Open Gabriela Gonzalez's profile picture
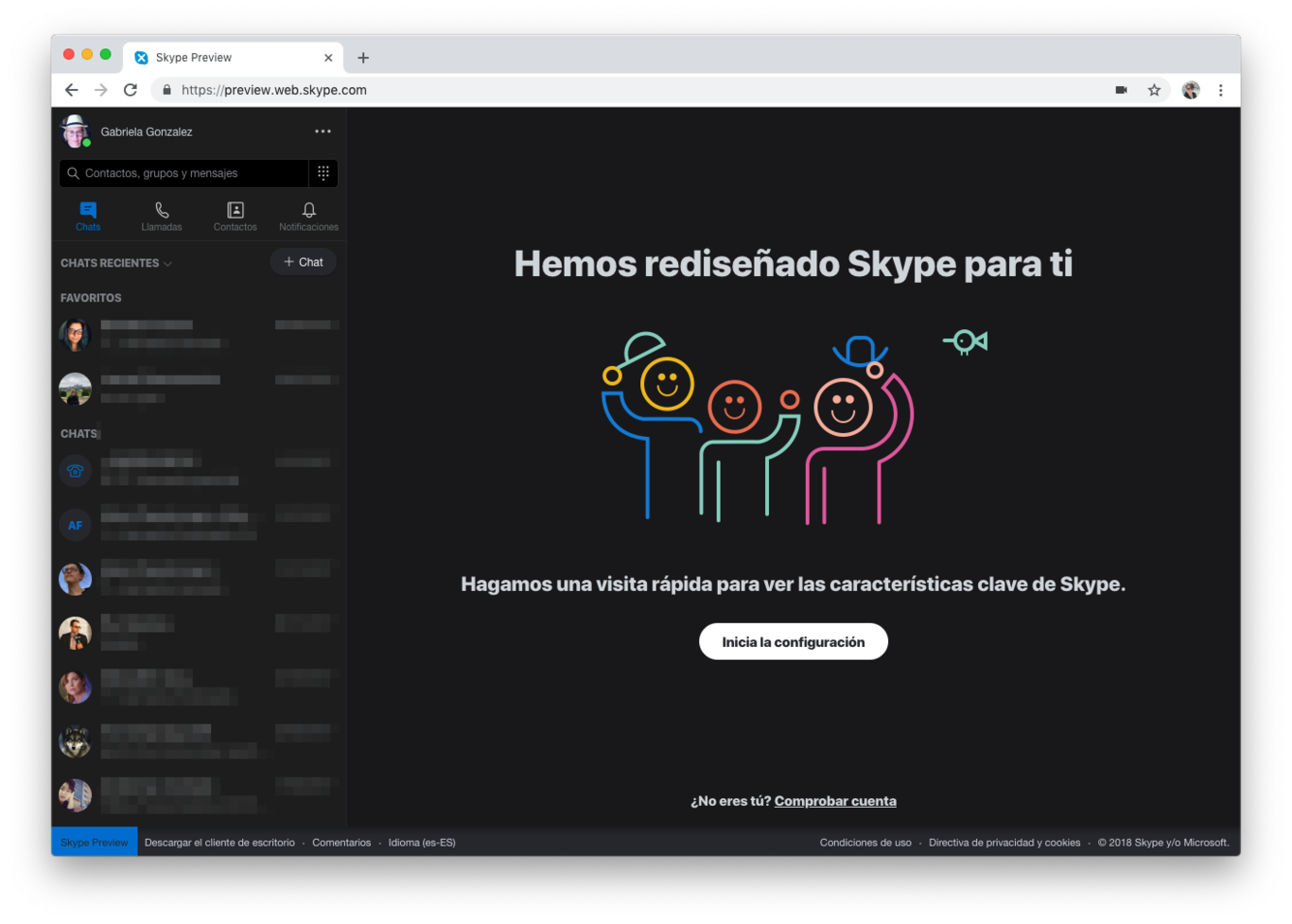The height and width of the screenshot is (924, 1292). (x=75, y=131)
